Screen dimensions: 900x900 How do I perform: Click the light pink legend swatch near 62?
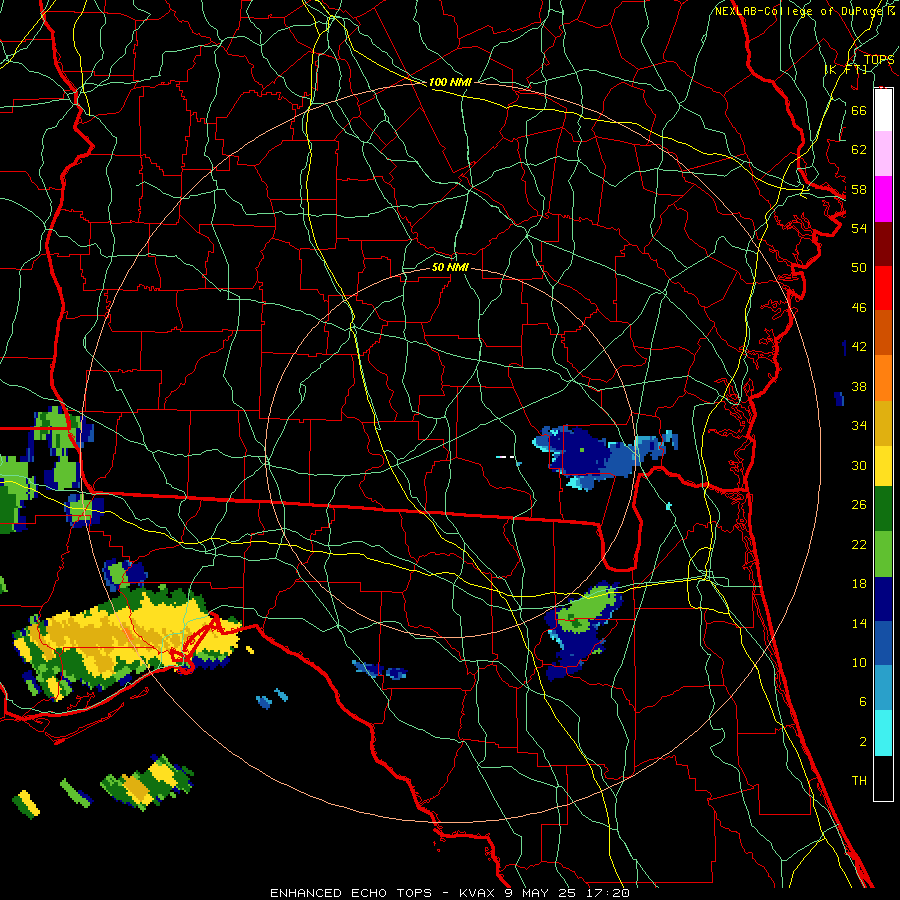tap(883, 154)
